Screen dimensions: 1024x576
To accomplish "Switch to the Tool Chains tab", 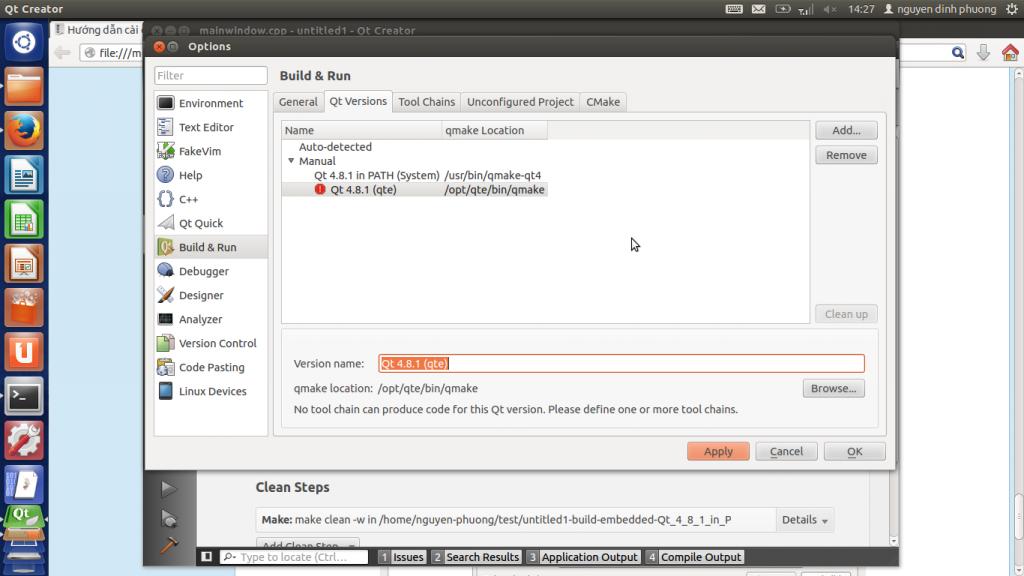I will click(x=426, y=102).
